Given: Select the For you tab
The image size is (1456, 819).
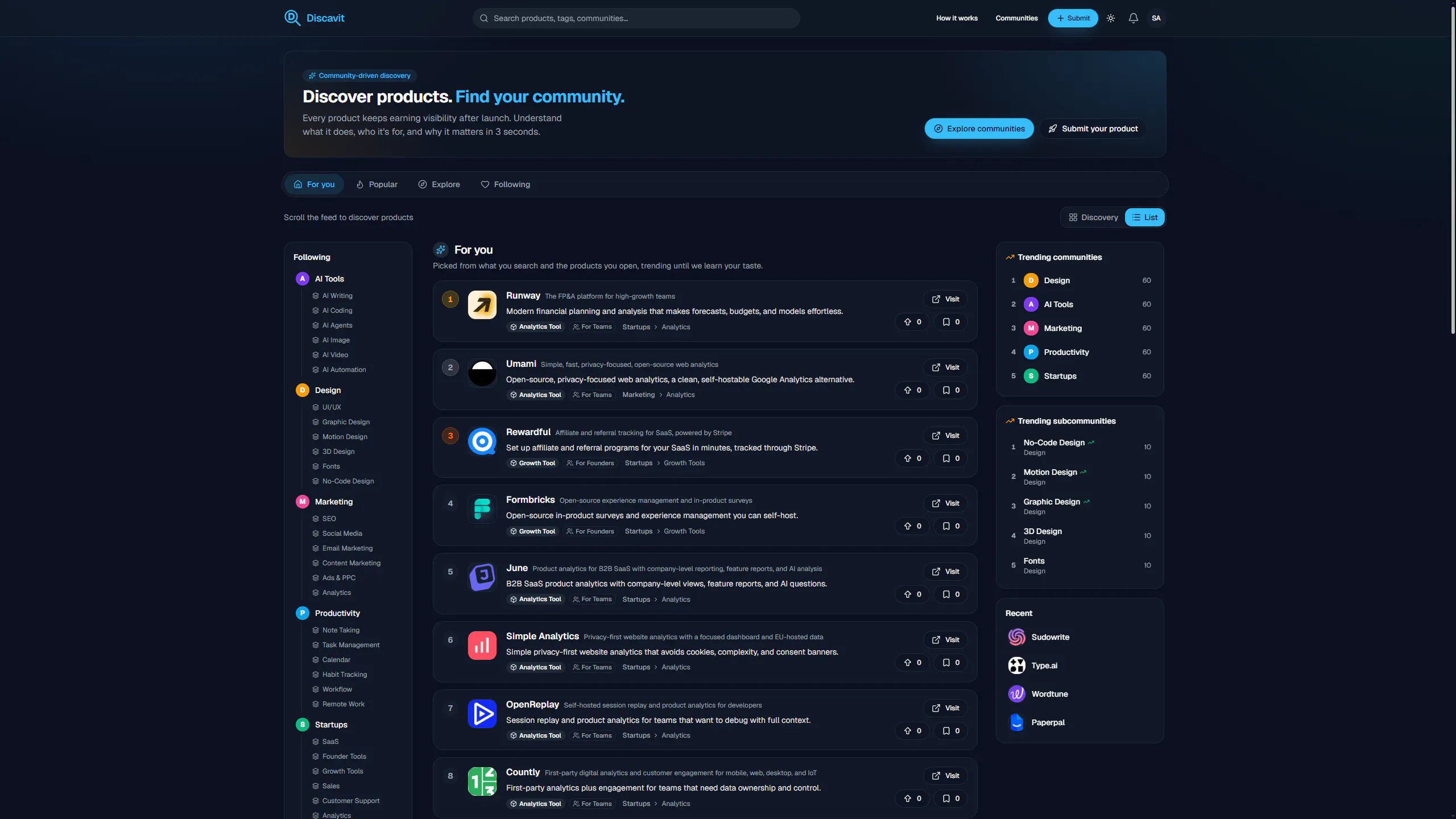Looking at the screenshot, I should pos(314,184).
